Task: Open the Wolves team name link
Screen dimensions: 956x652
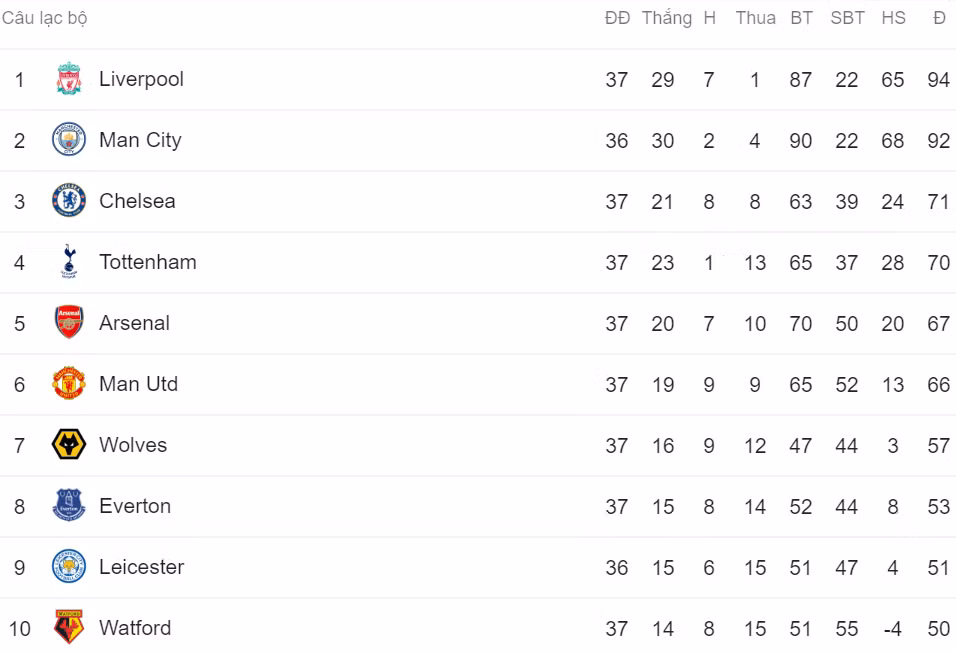Action: pyautogui.click(x=133, y=445)
